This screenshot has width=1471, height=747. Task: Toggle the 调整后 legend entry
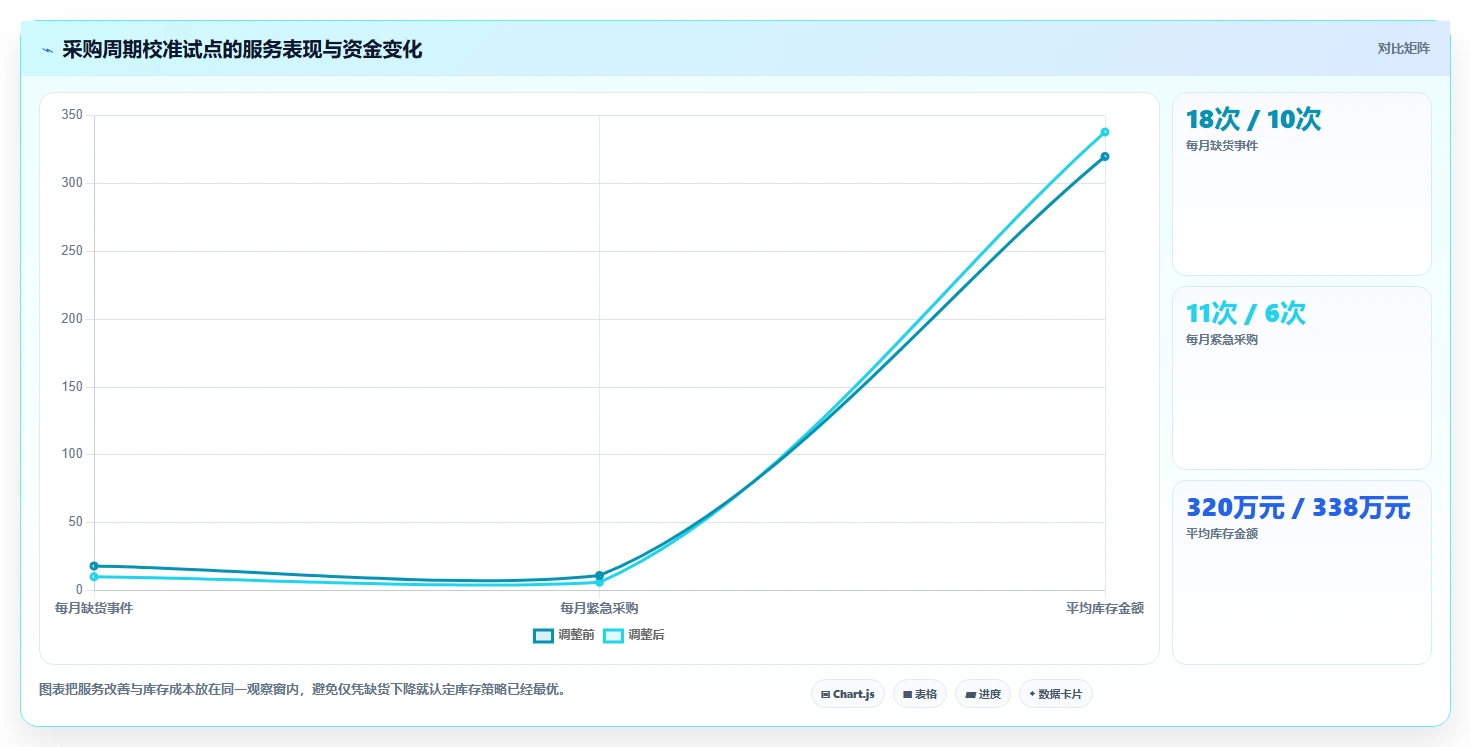(634, 635)
